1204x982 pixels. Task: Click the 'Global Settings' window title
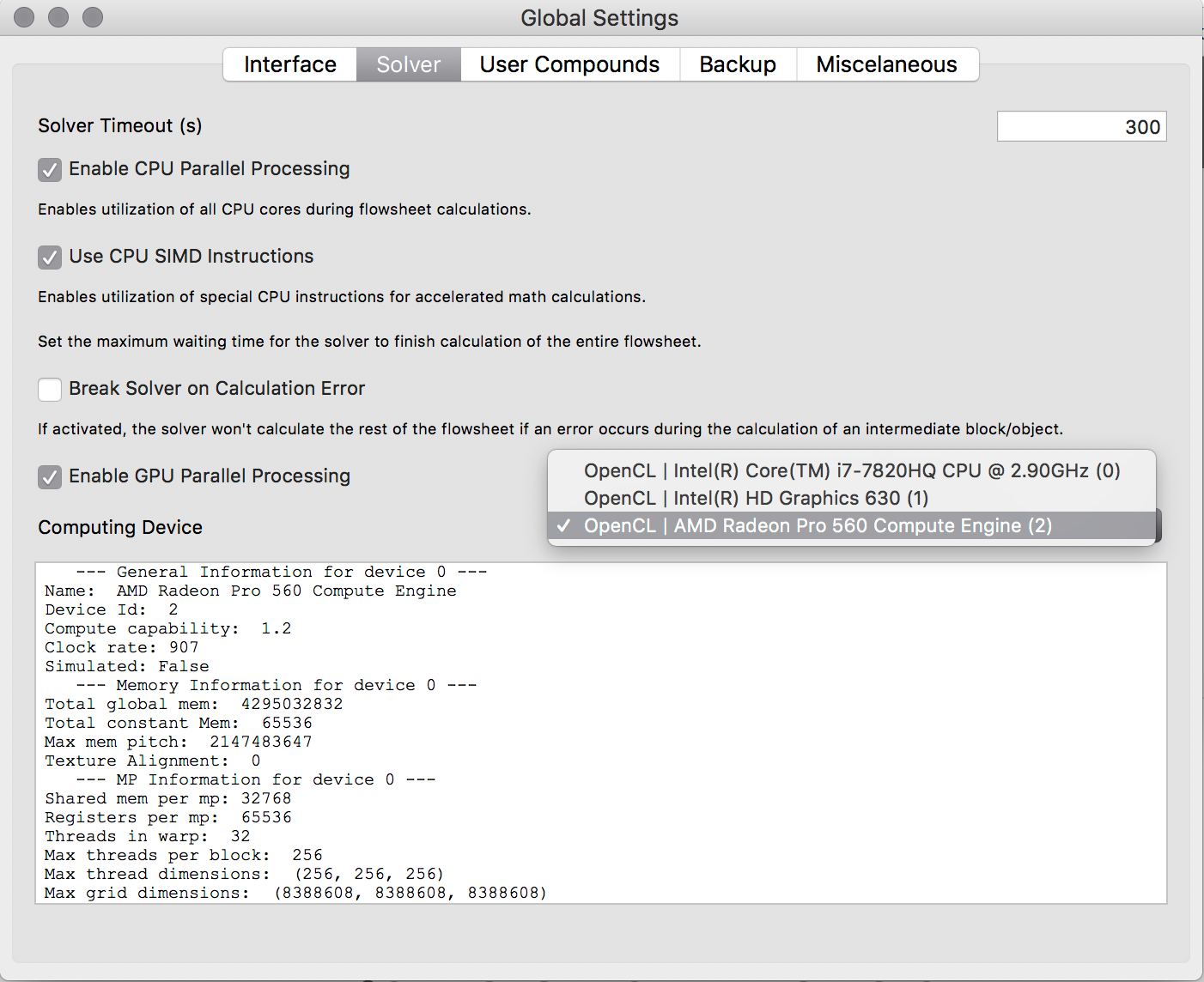[599, 18]
